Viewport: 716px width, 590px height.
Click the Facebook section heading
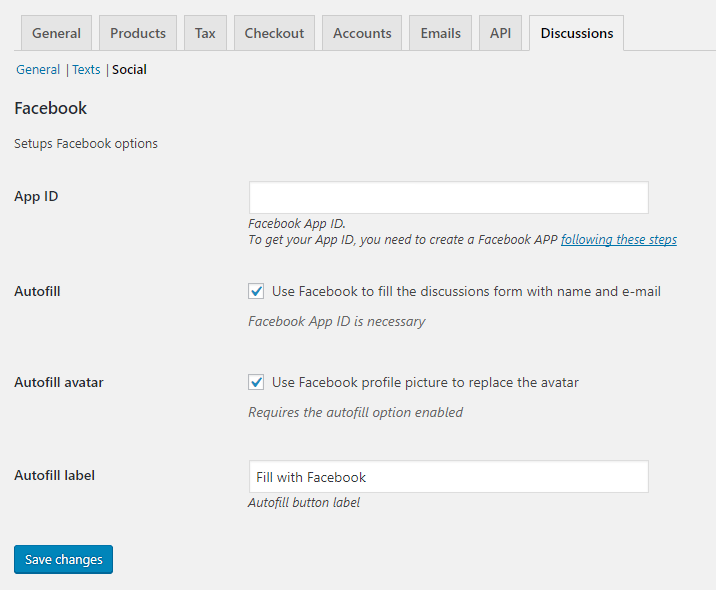51,108
